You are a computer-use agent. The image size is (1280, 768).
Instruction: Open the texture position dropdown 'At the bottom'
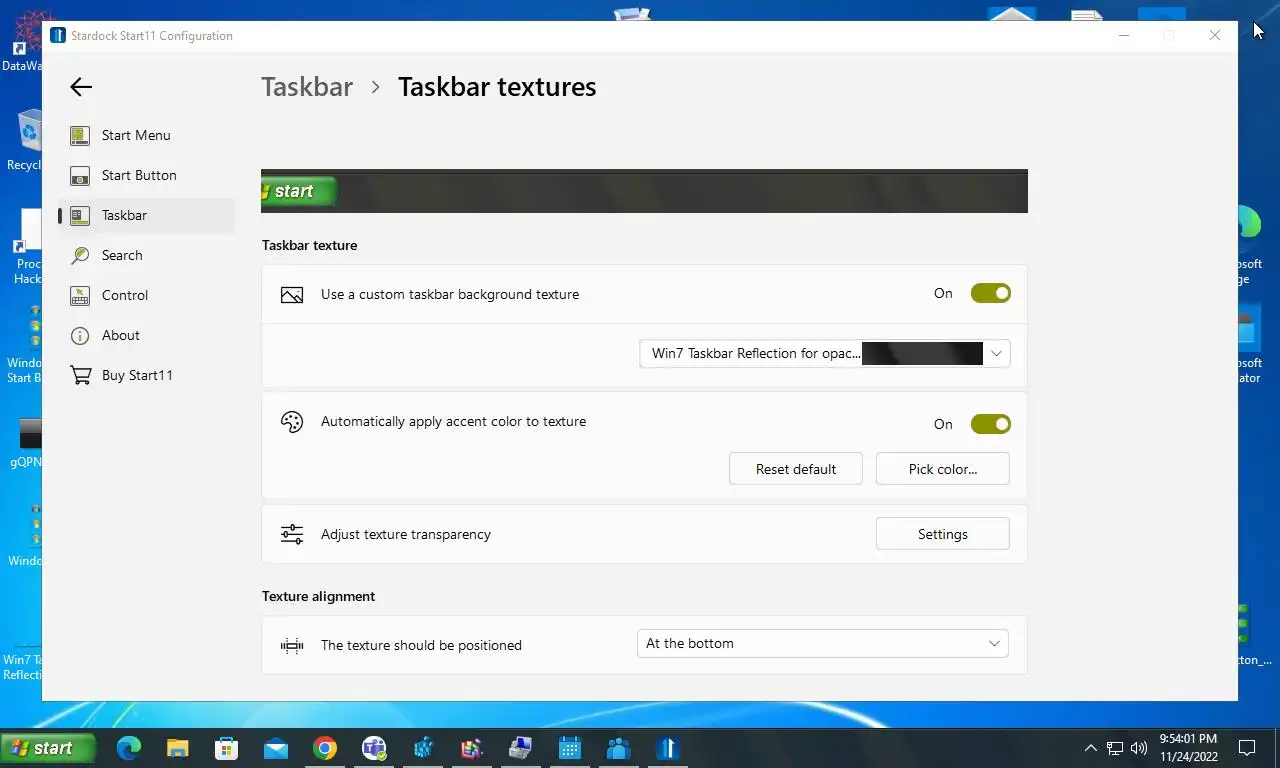point(822,643)
